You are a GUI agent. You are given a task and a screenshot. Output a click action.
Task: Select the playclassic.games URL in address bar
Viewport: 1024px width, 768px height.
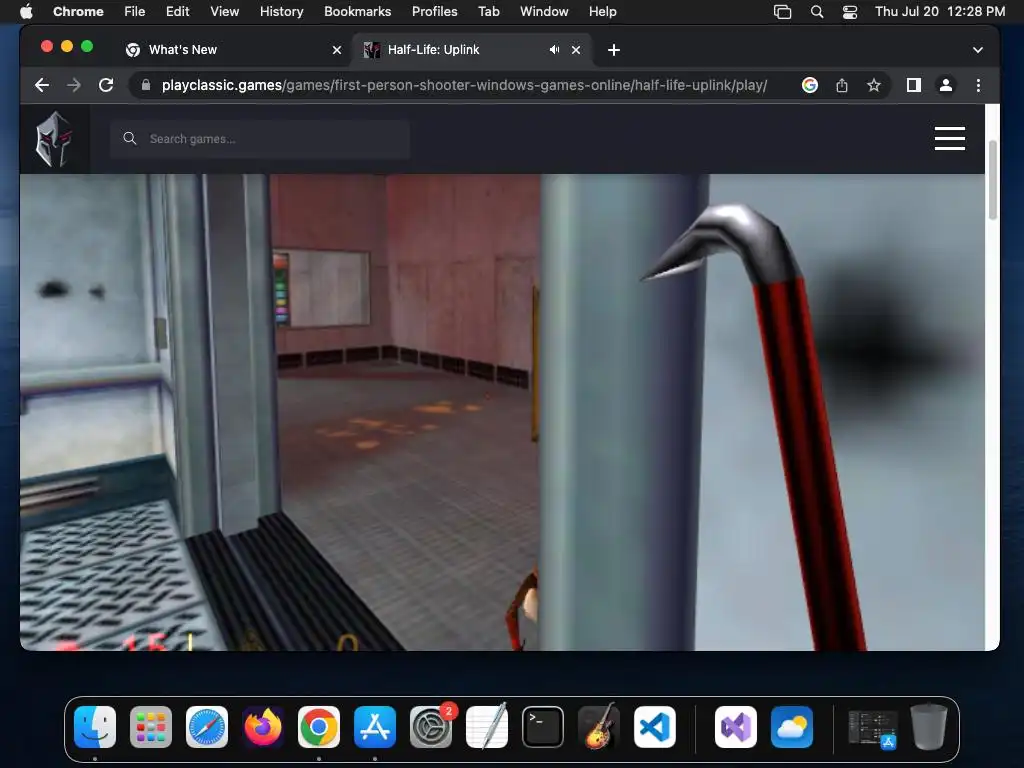click(464, 85)
